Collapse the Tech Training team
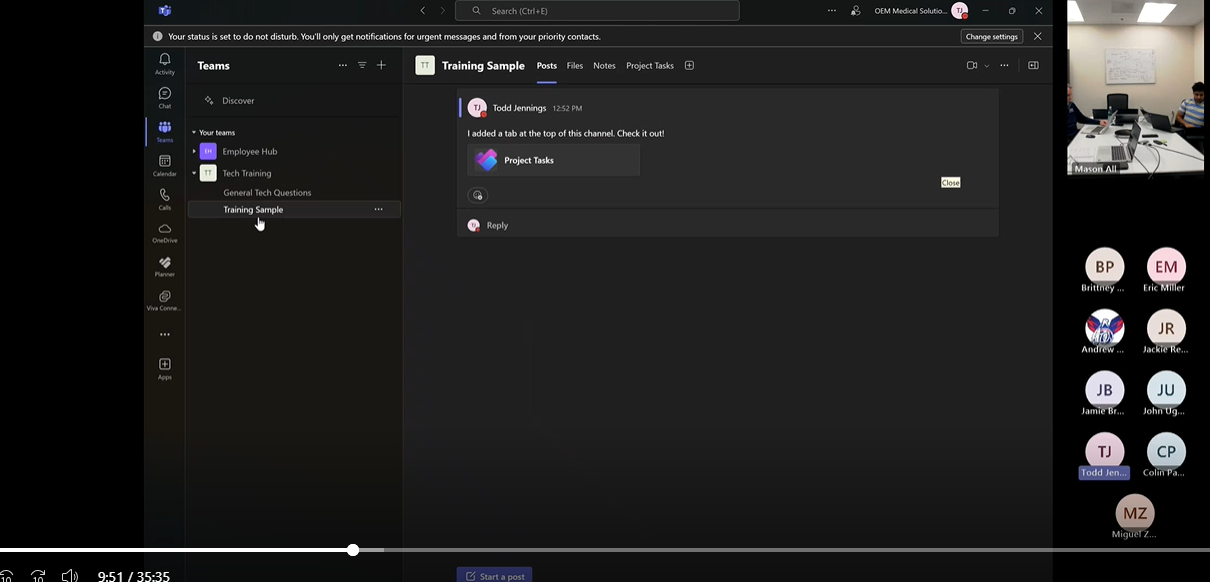1210x582 pixels. (x=194, y=174)
